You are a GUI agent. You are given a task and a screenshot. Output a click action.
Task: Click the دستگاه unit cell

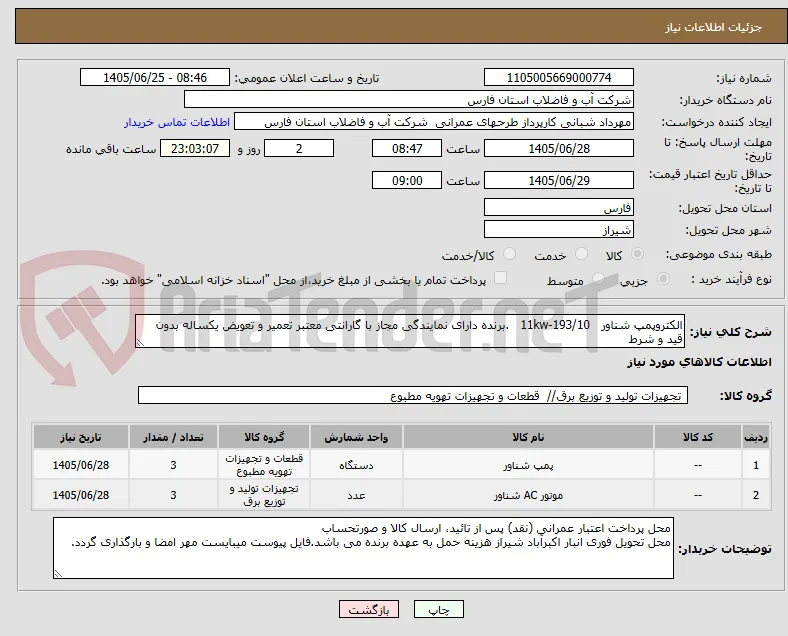click(x=356, y=465)
